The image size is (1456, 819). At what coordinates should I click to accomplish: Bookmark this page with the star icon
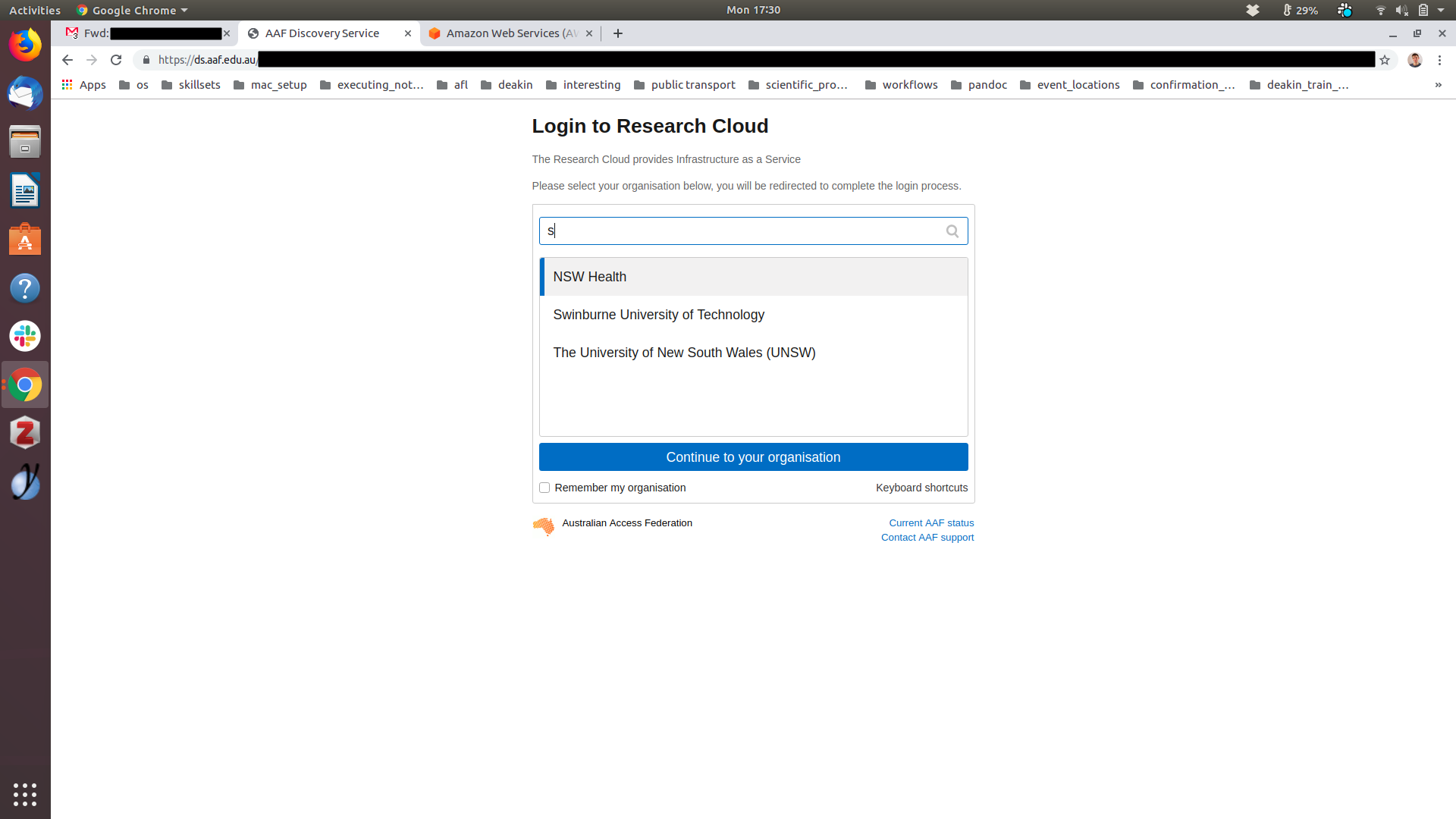pyautogui.click(x=1385, y=60)
